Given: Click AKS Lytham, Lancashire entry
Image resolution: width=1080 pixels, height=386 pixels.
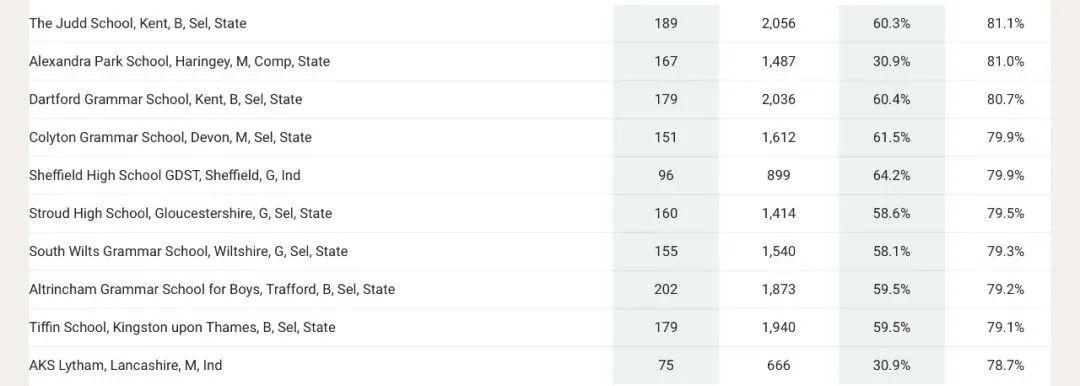Looking at the screenshot, I should 125,365.
